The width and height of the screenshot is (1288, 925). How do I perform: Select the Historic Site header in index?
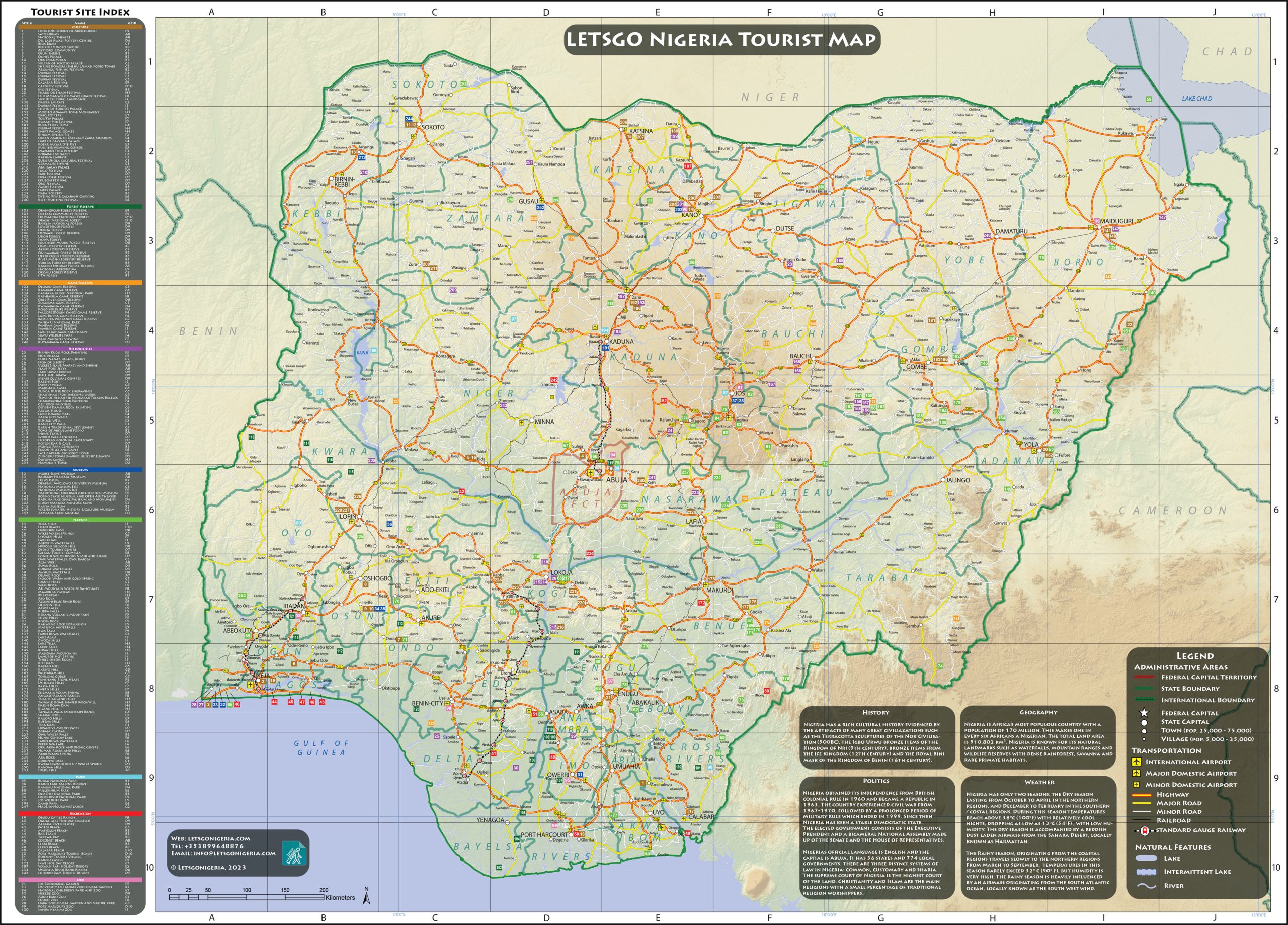click(x=80, y=349)
